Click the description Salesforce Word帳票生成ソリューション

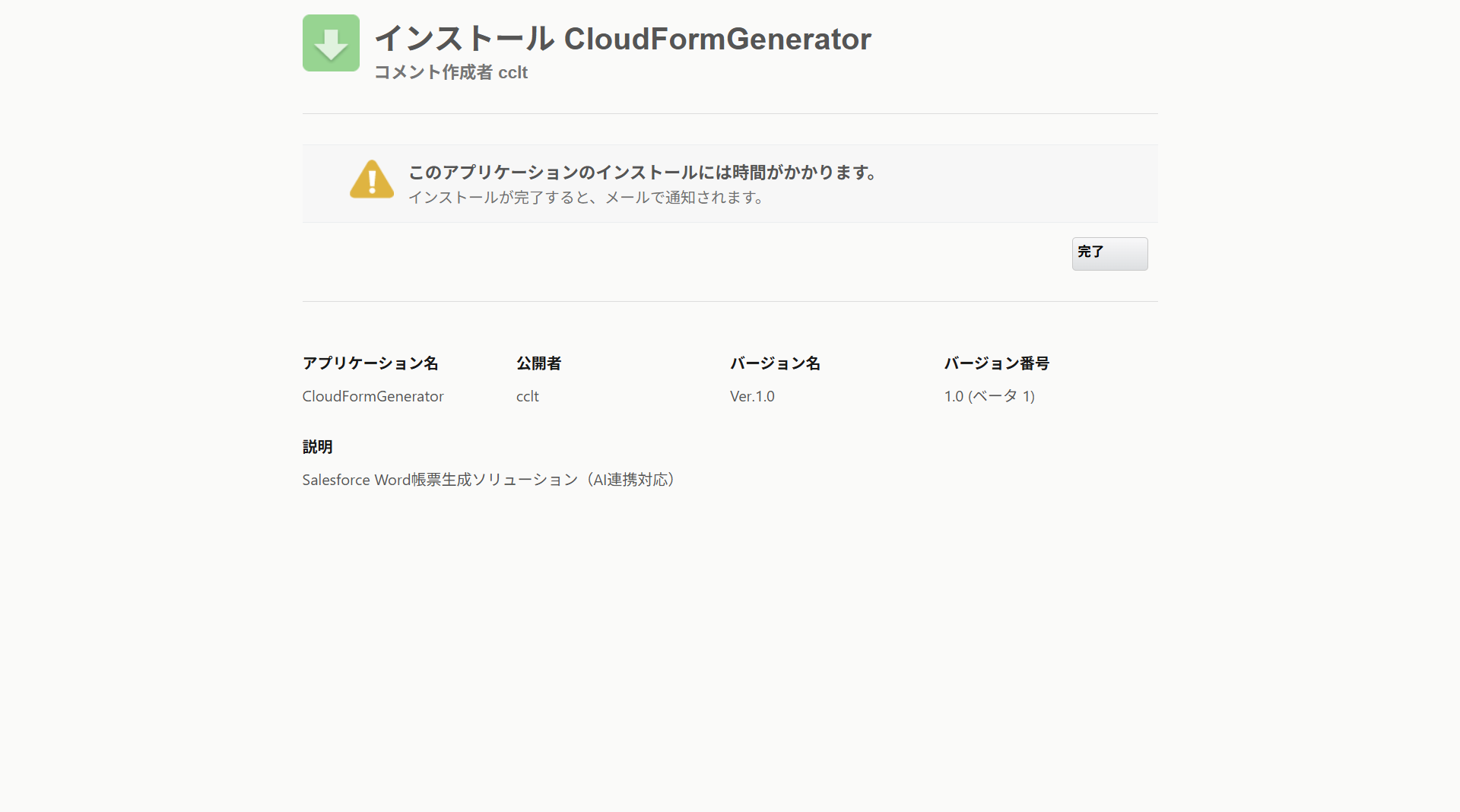coord(440,480)
